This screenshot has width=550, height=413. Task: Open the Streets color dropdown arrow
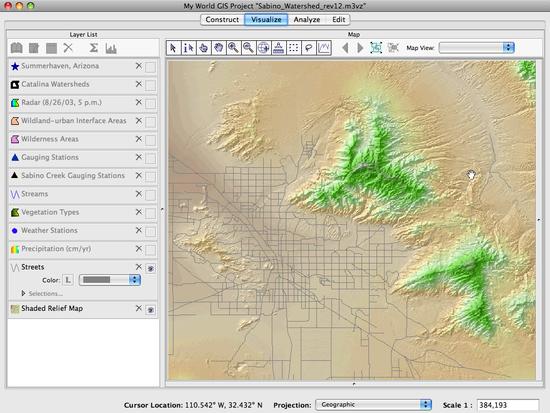click(135, 280)
